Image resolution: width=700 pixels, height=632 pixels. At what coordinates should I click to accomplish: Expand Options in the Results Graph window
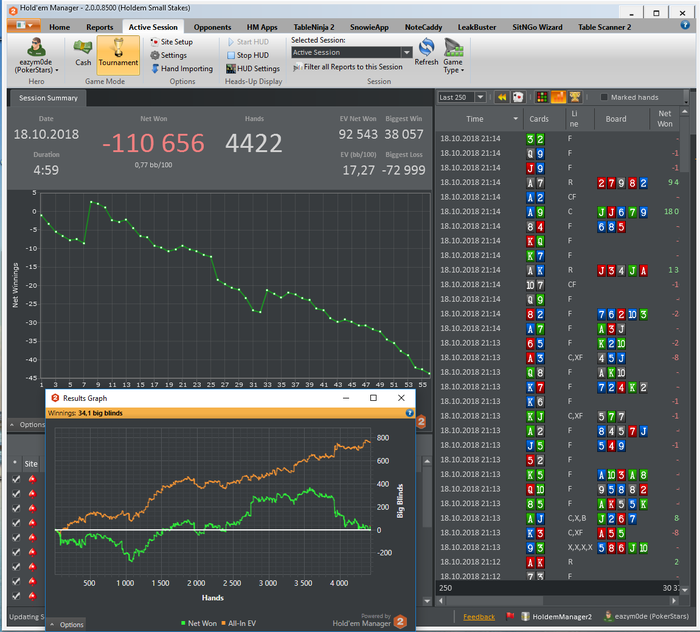click(x=67, y=624)
